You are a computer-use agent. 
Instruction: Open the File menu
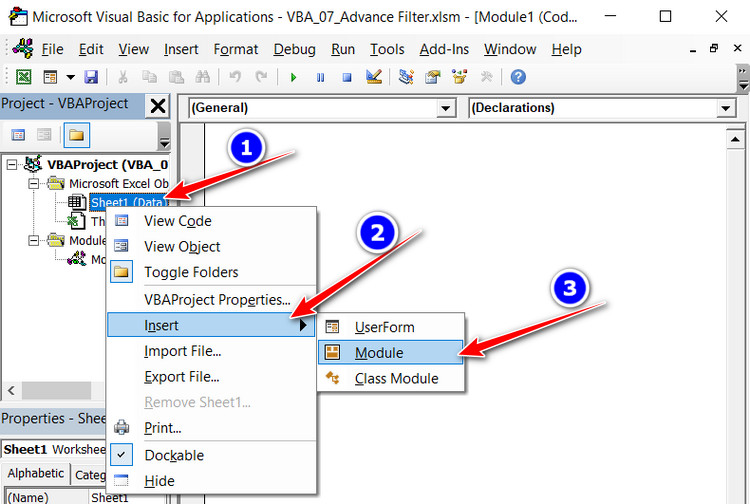coord(52,49)
